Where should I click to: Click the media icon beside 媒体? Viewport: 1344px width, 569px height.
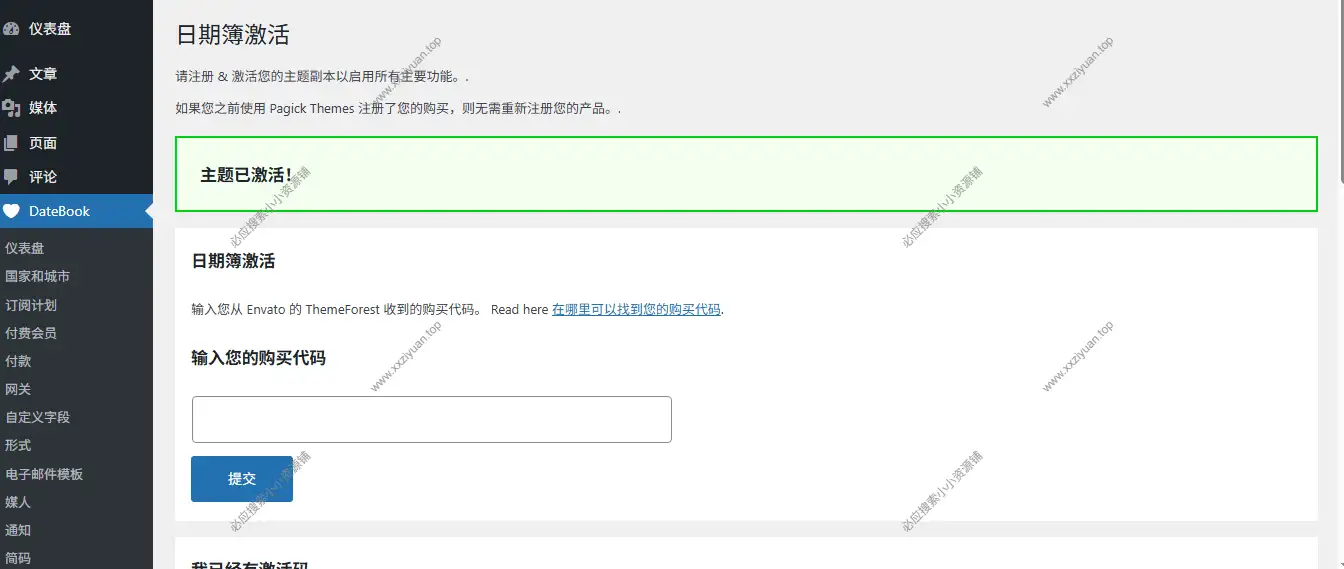pos(11,108)
